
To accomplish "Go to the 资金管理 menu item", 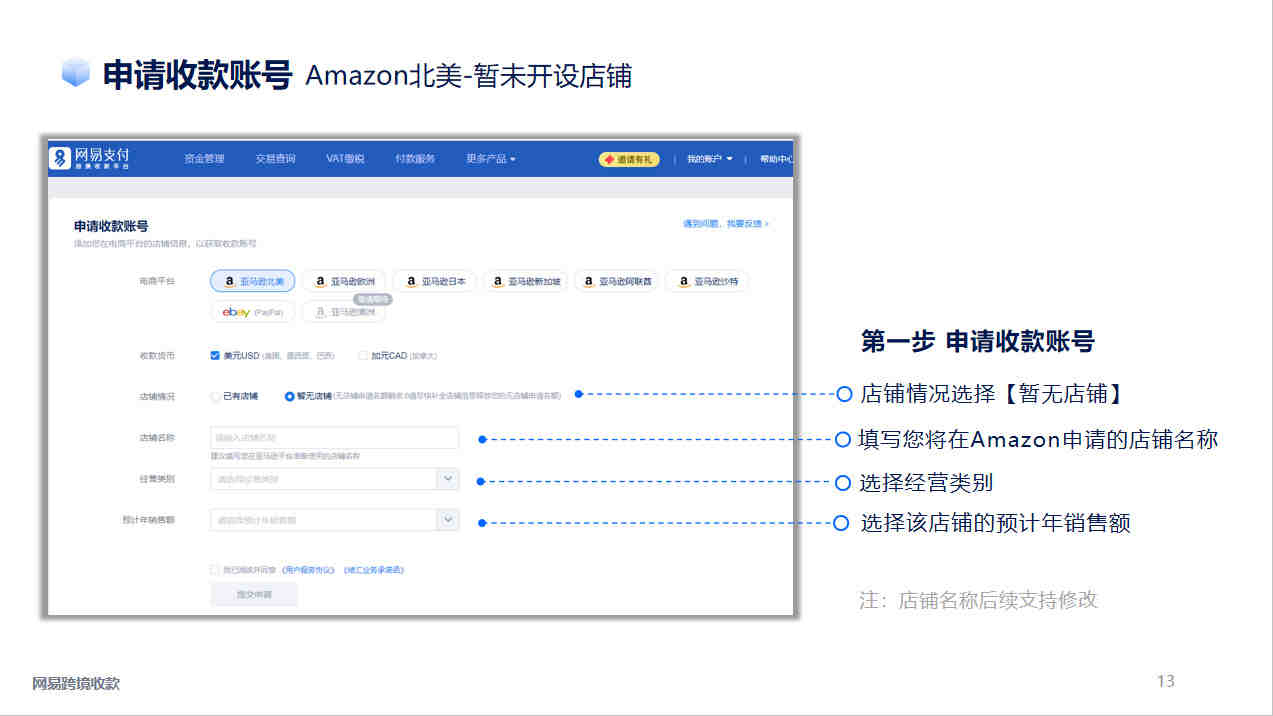I will point(204,159).
